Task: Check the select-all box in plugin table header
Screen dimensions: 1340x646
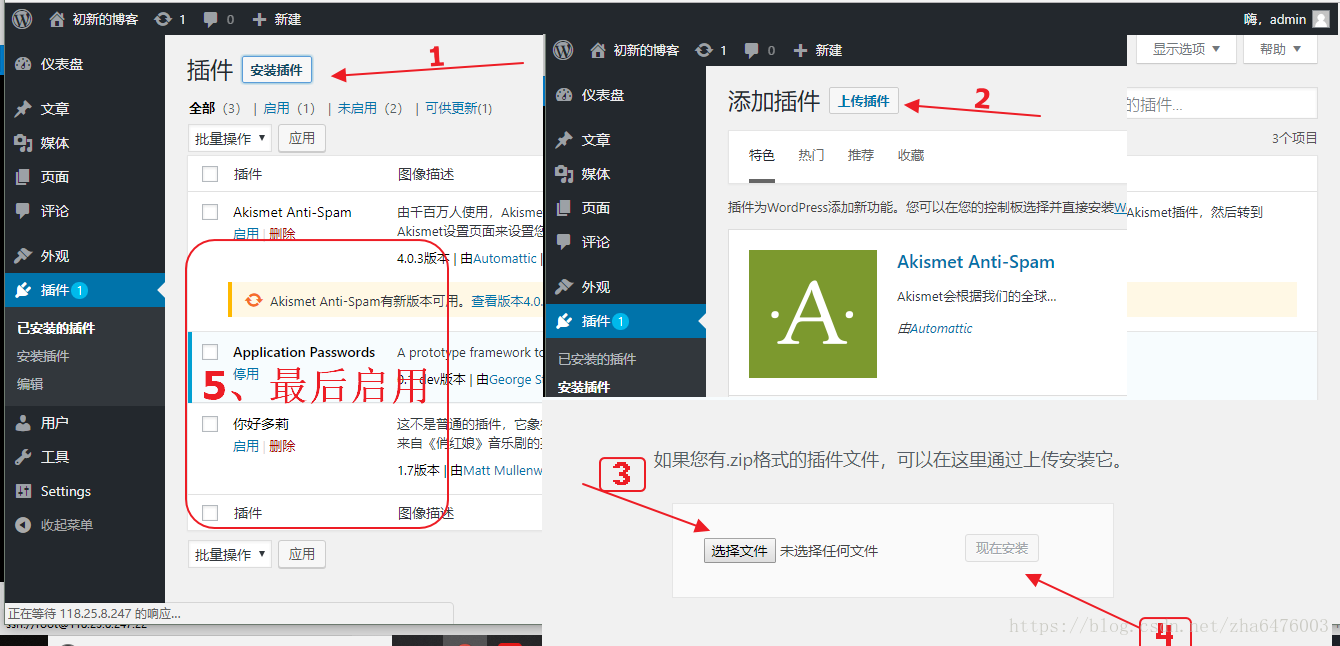Action: (210, 174)
